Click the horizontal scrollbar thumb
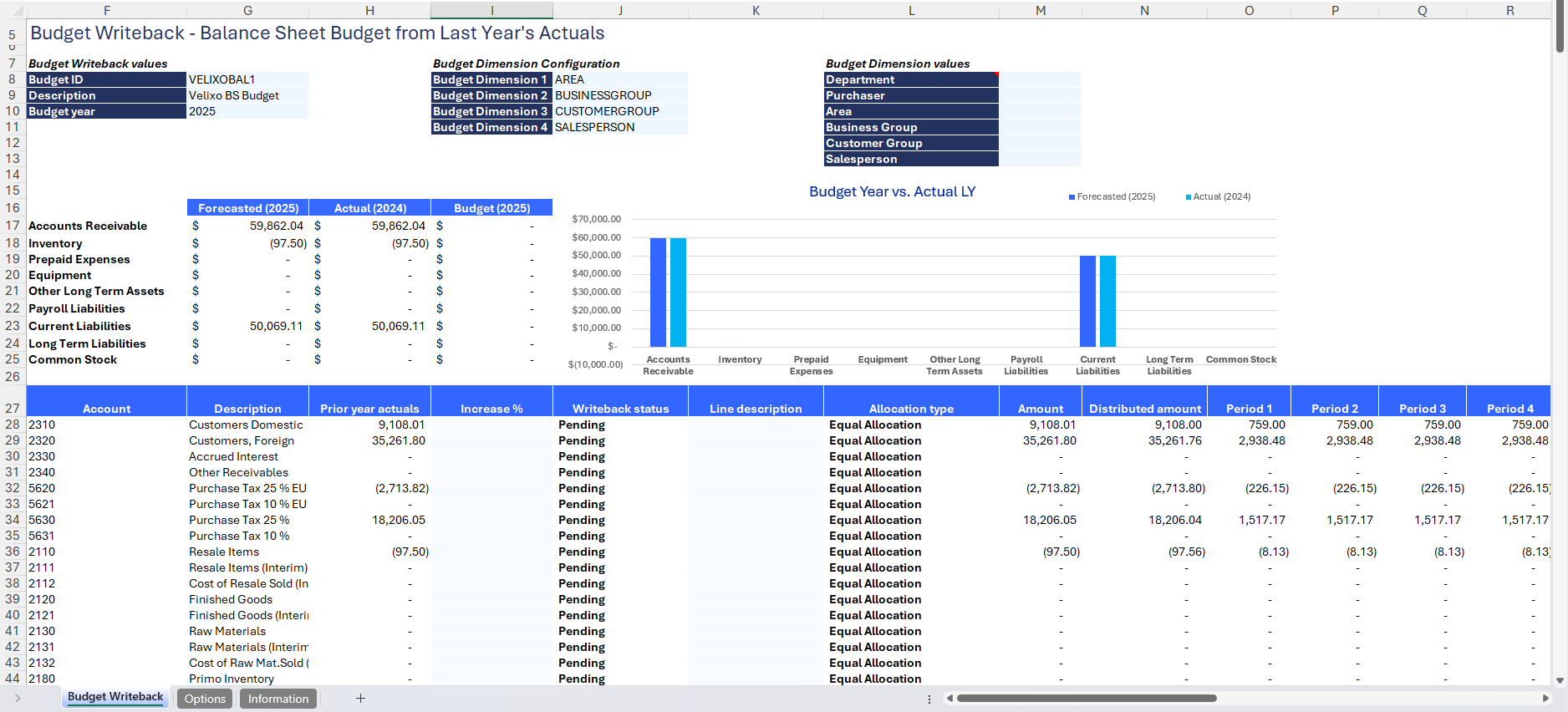The height and width of the screenshot is (712, 1568). click(1087, 698)
